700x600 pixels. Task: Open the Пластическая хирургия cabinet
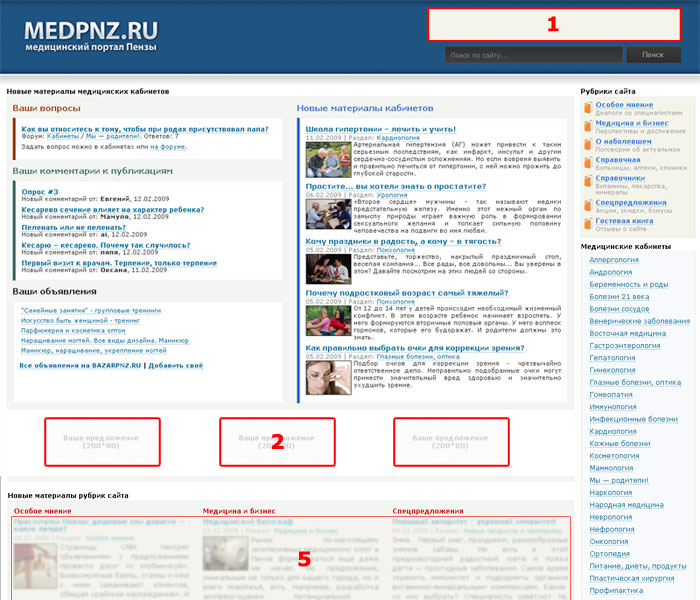632,579
